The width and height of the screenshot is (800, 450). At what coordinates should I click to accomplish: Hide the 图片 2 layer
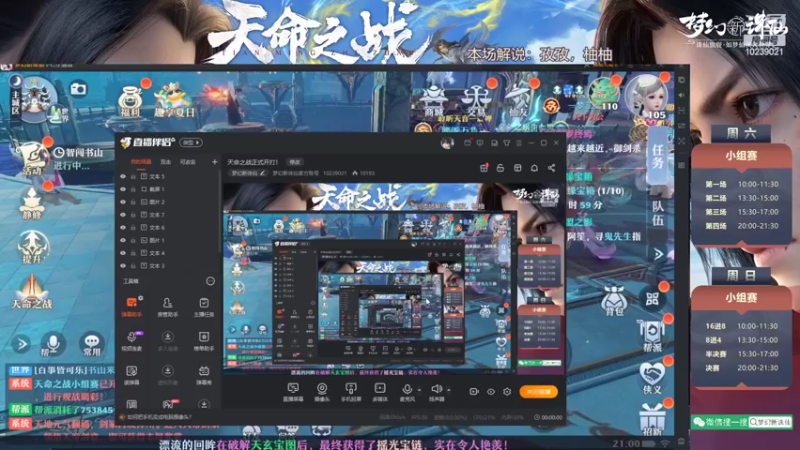123,202
